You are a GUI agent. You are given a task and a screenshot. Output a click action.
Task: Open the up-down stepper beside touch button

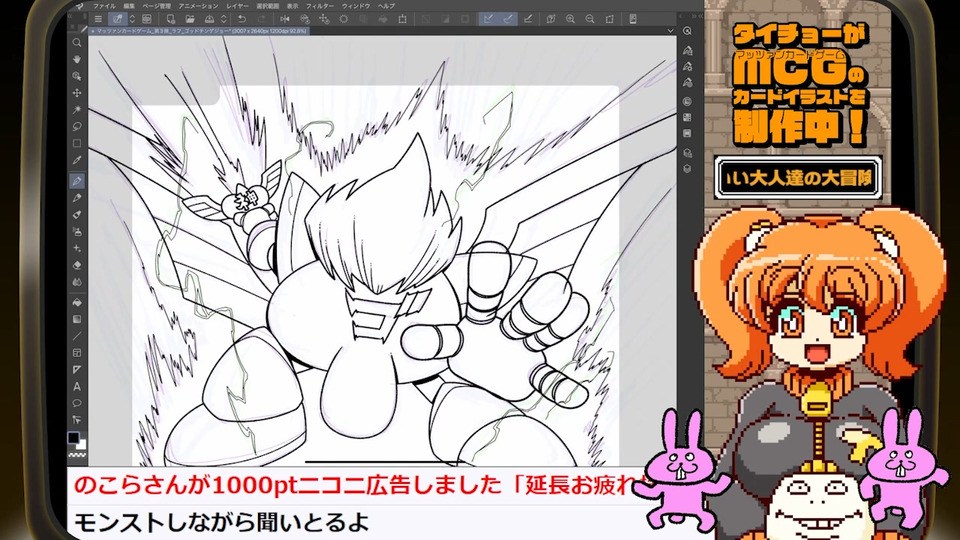point(132,19)
